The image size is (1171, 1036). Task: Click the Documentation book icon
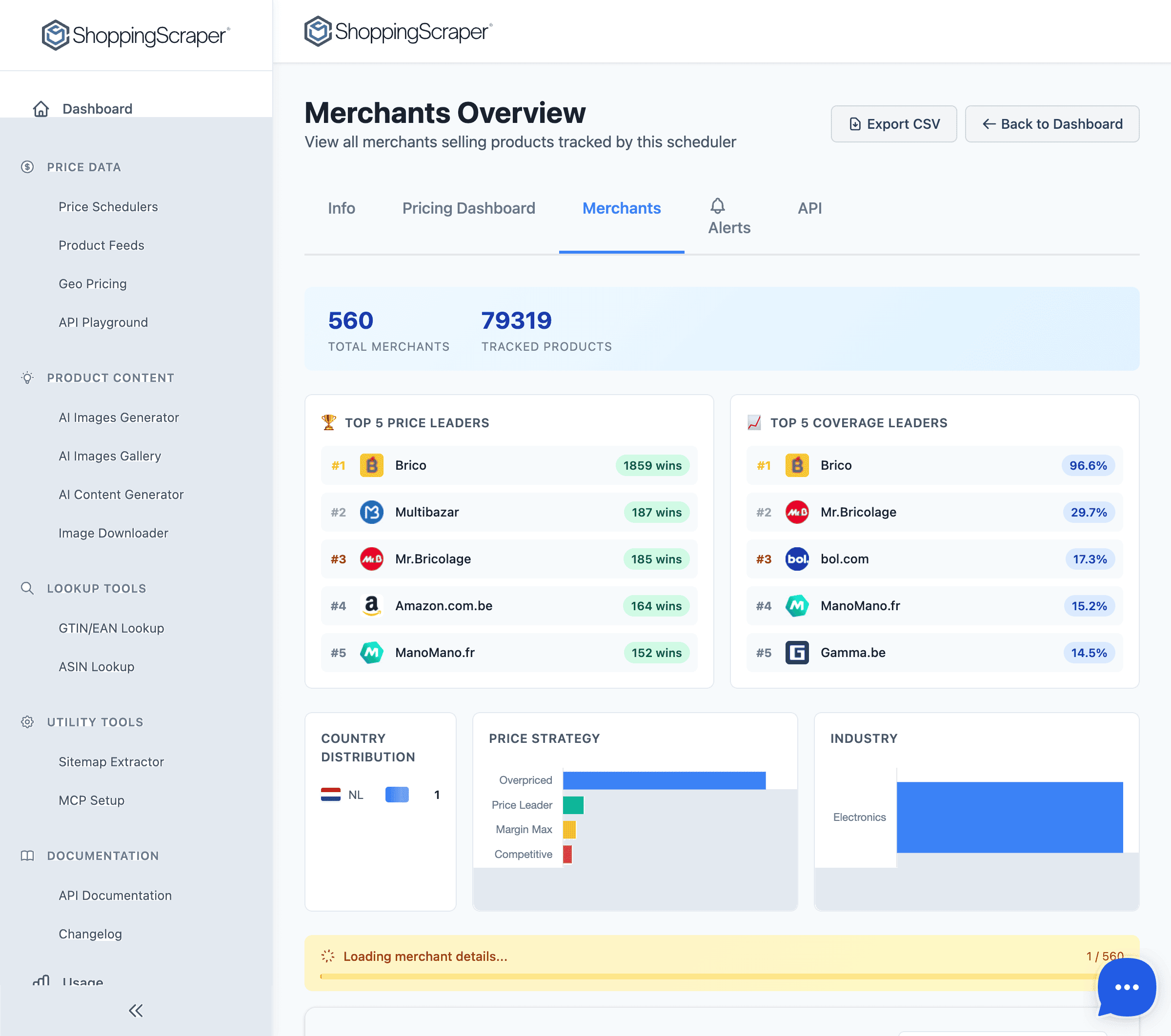[x=27, y=856]
